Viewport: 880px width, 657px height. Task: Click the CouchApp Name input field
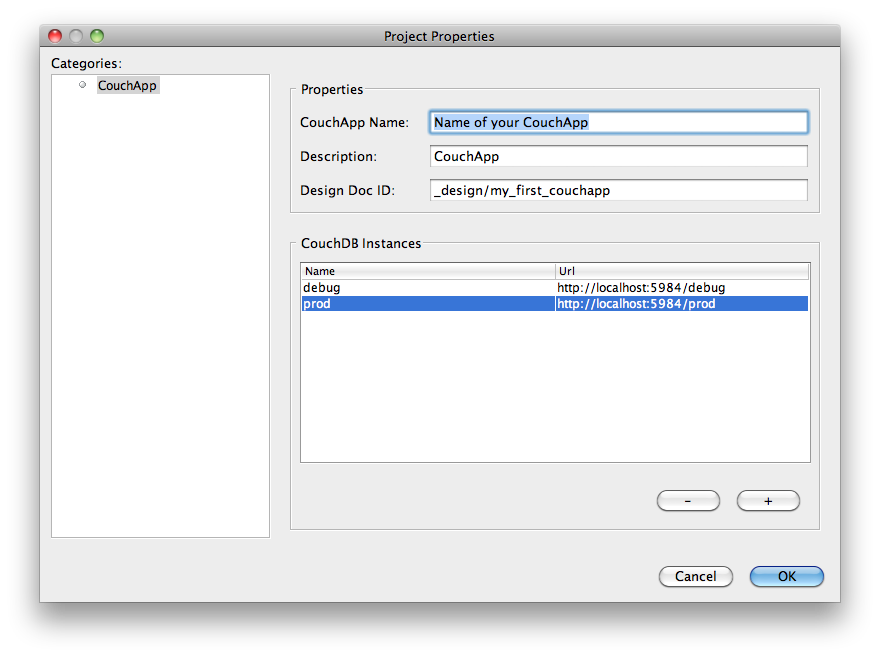(618, 122)
